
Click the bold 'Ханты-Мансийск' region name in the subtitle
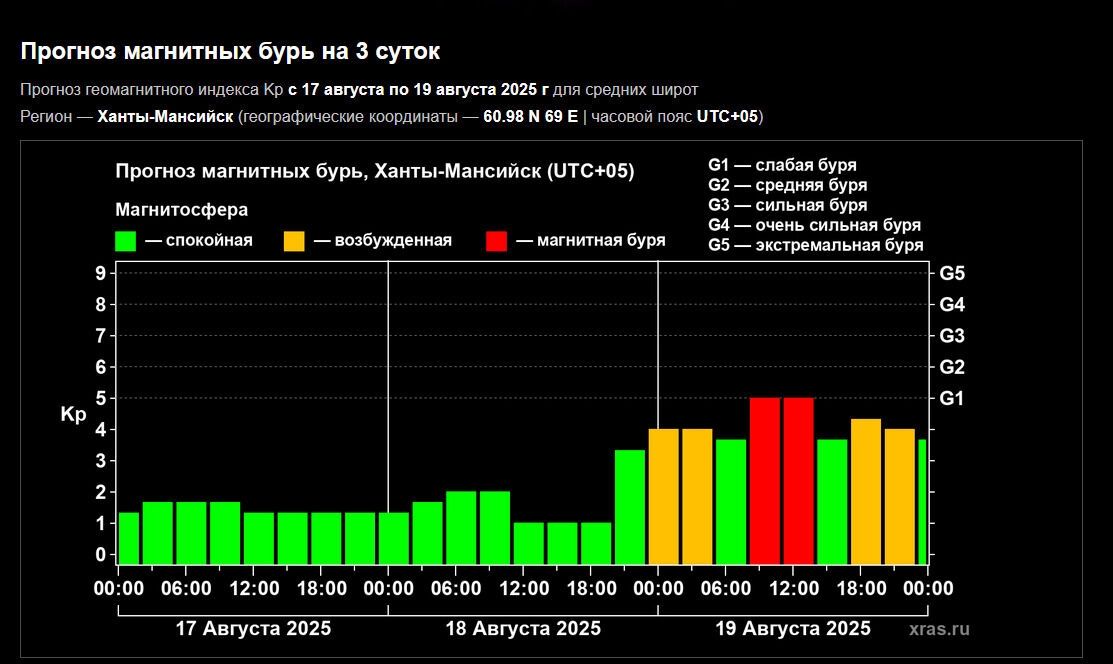coord(165,117)
